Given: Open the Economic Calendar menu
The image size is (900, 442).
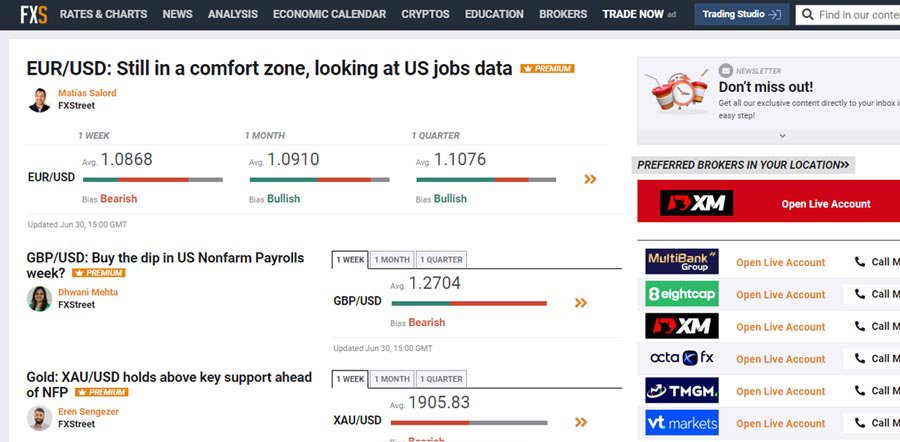Looking at the screenshot, I should pos(329,14).
